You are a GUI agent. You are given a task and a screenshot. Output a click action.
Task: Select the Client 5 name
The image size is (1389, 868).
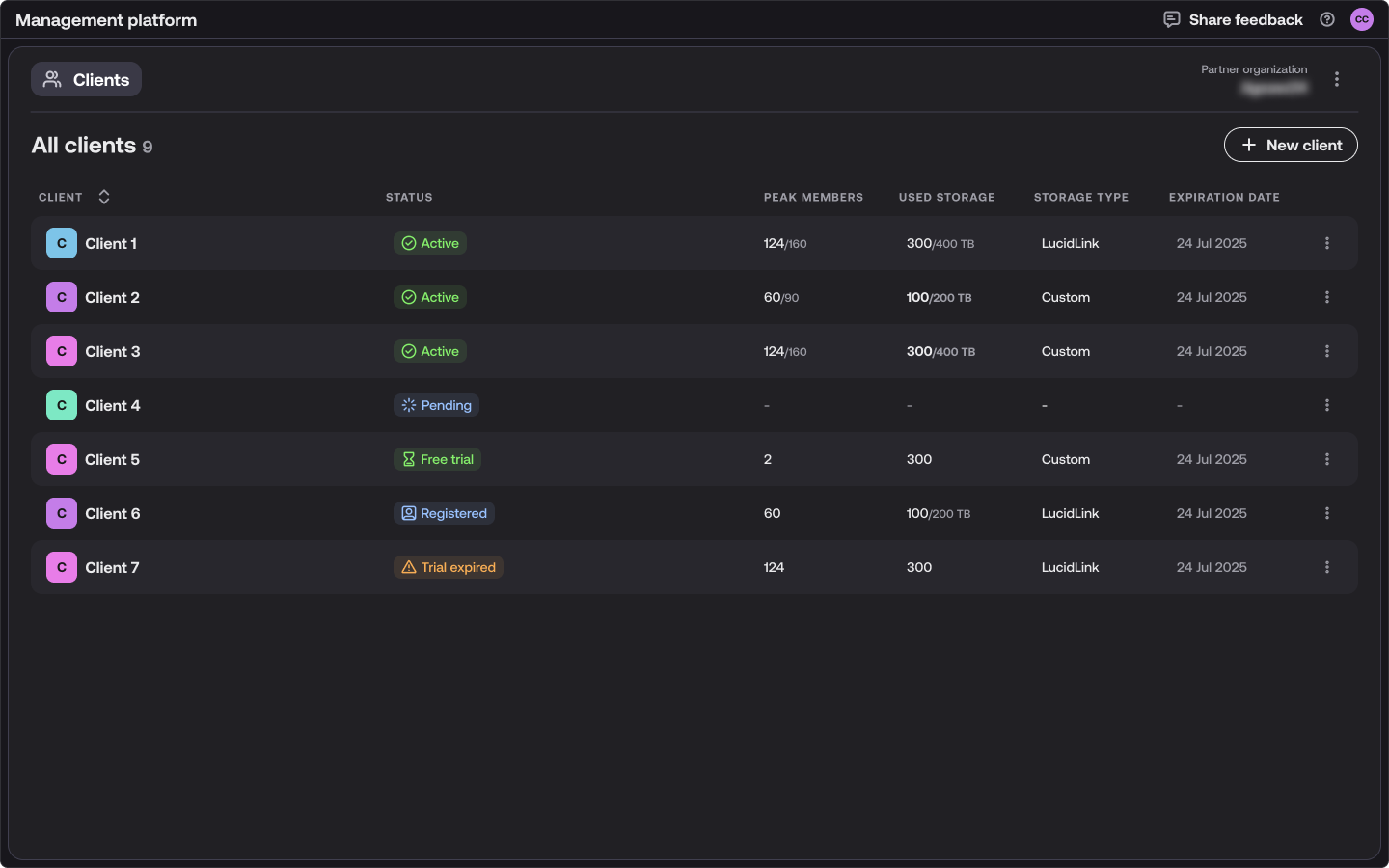[x=112, y=459]
